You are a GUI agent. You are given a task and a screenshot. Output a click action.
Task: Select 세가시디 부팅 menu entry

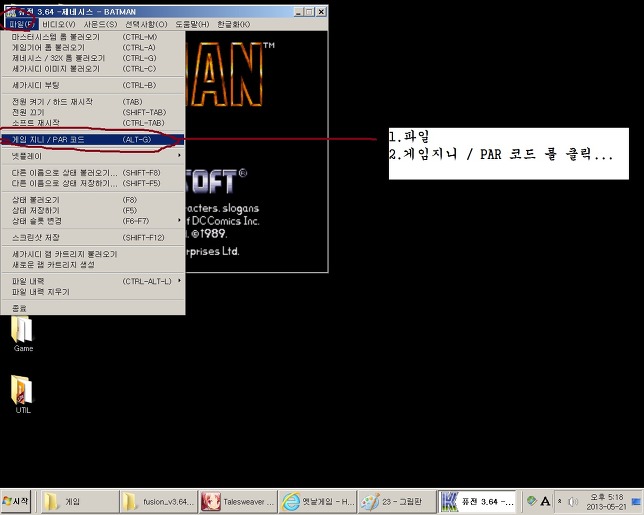point(92,85)
